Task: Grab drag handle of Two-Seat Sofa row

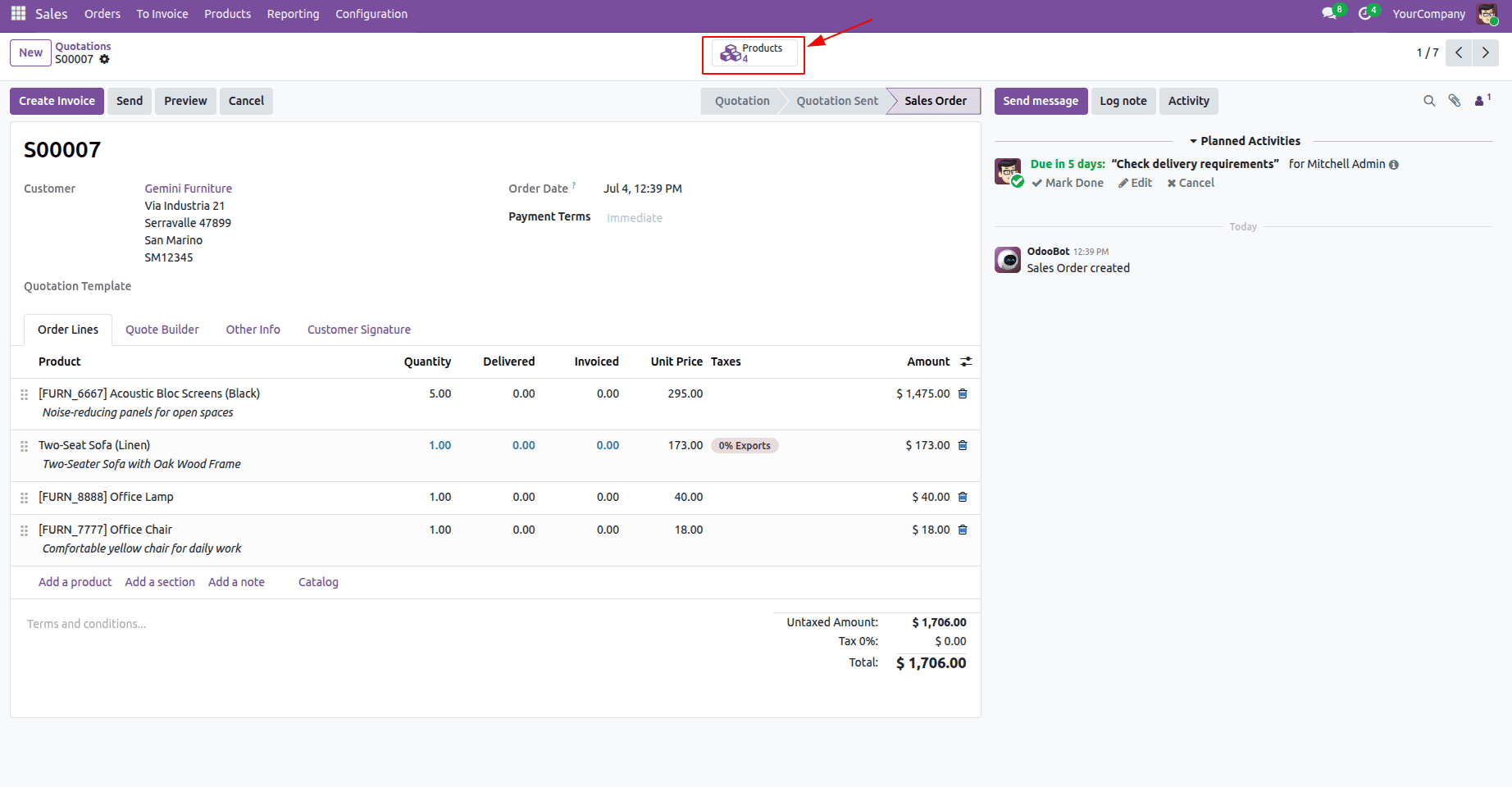Action: point(24,446)
